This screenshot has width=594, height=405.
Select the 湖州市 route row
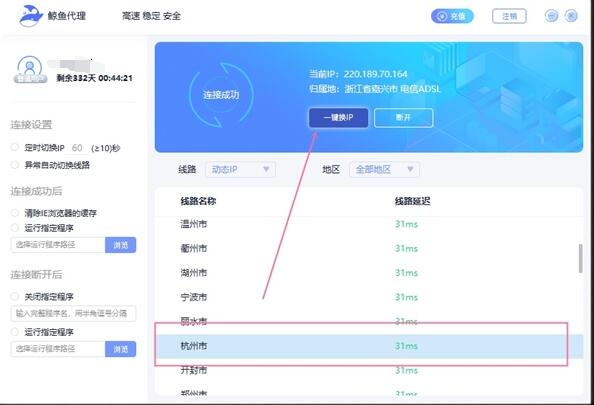369,272
